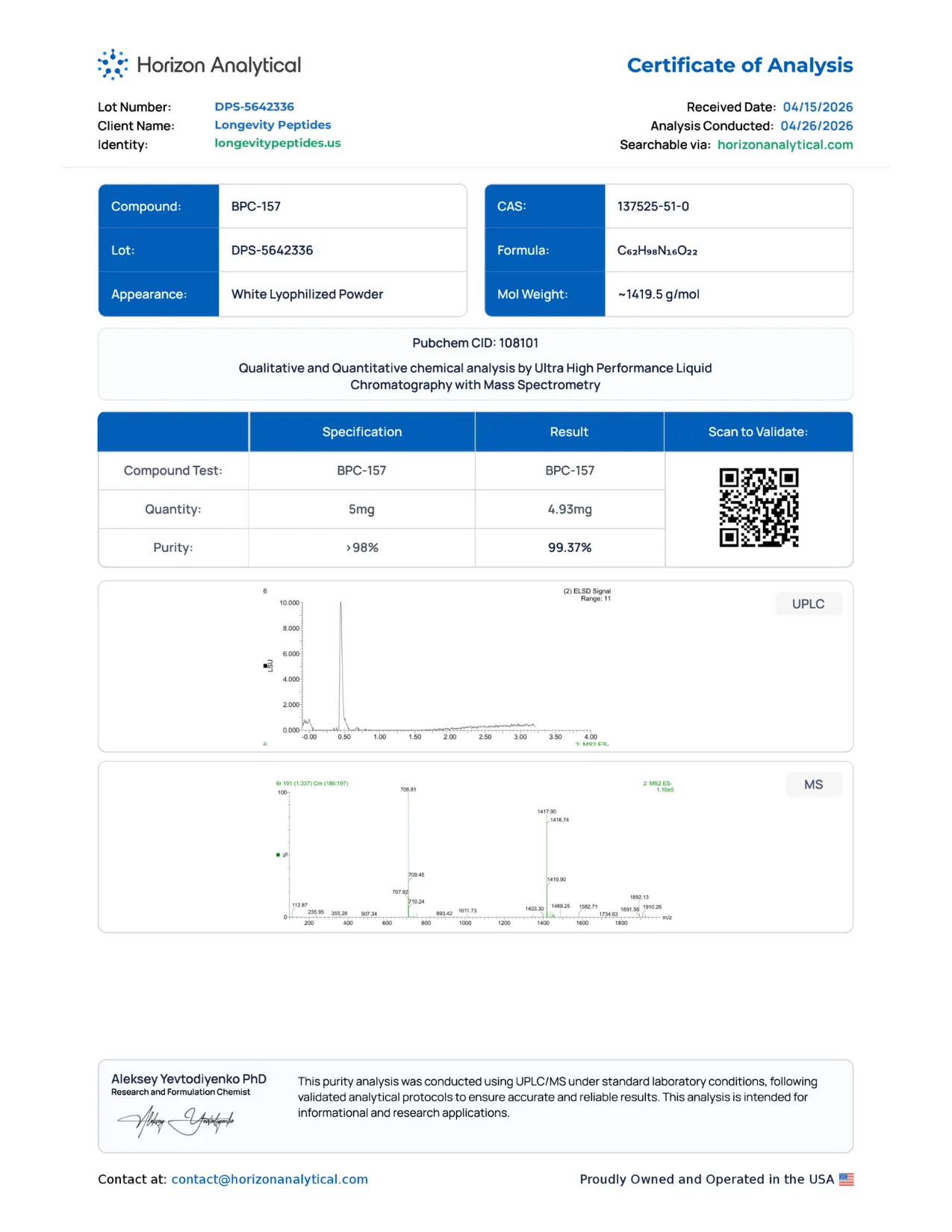Click Aleksey Yevtodiyenko PhD name
This screenshot has height=1232, width=952.
(x=189, y=1079)
